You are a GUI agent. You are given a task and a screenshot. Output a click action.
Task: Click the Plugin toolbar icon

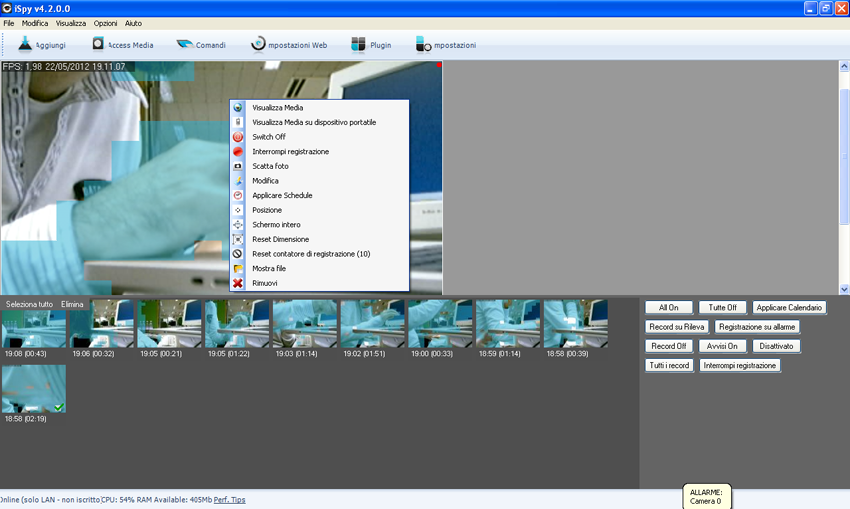pyautogui.click(x=358, y=44)
